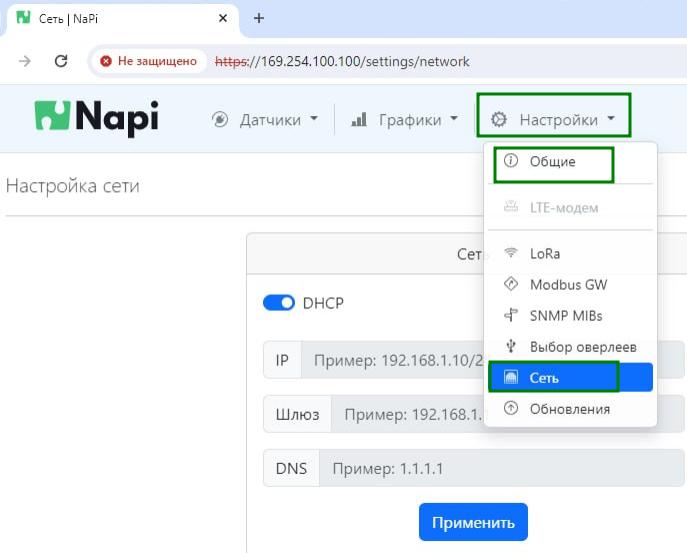Click the Не защищено security chip
This screenshot has width=687, height=553.
[x=149, y=61]
